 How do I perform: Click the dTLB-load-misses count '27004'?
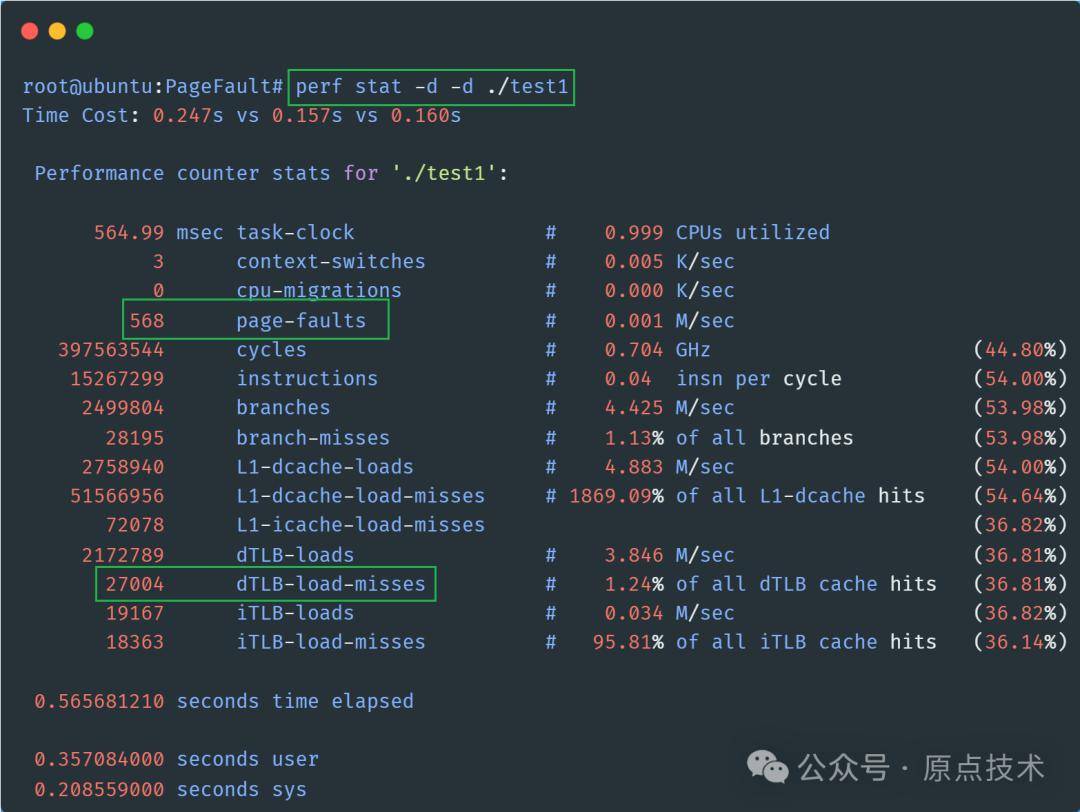point(135,583)
